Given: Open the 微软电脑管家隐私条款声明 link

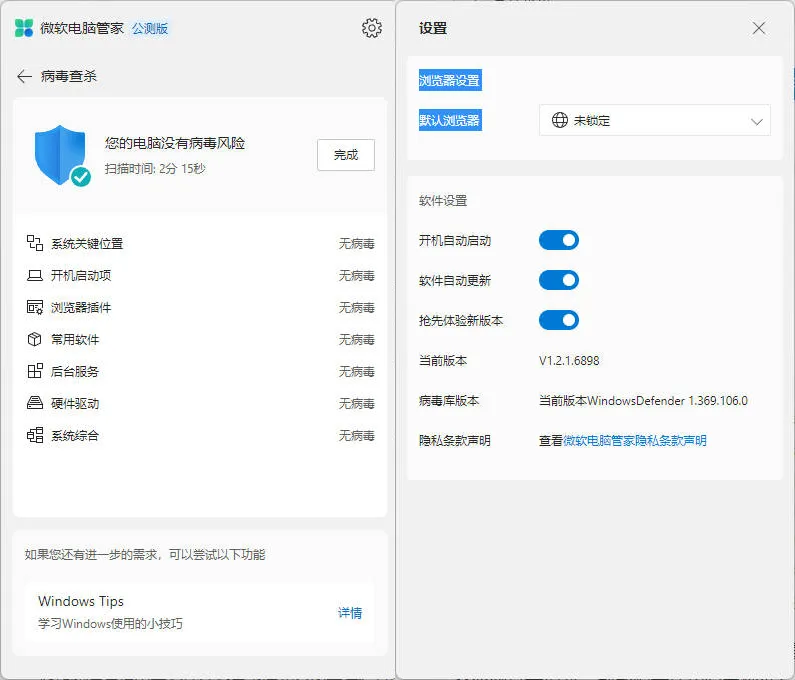Looking at the screenshot, I should pos(635,441).
